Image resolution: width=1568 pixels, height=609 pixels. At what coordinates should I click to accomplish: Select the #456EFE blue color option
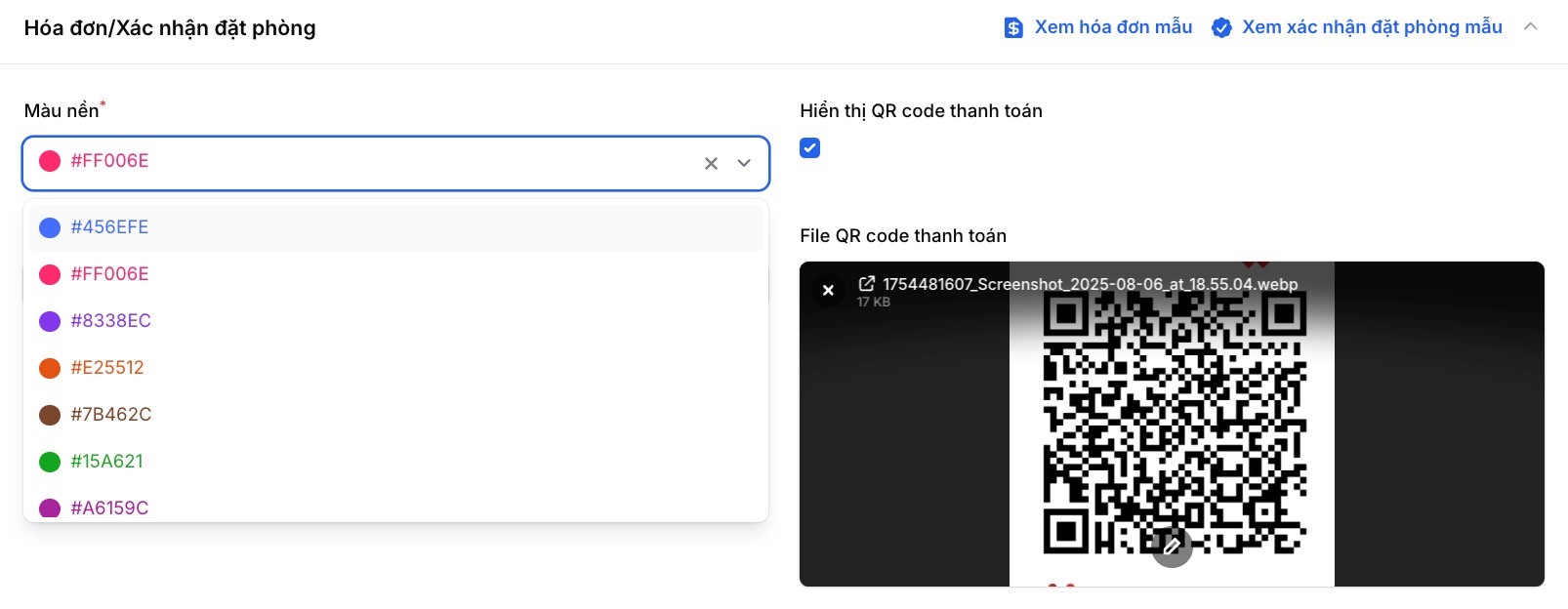pos(396,227)
